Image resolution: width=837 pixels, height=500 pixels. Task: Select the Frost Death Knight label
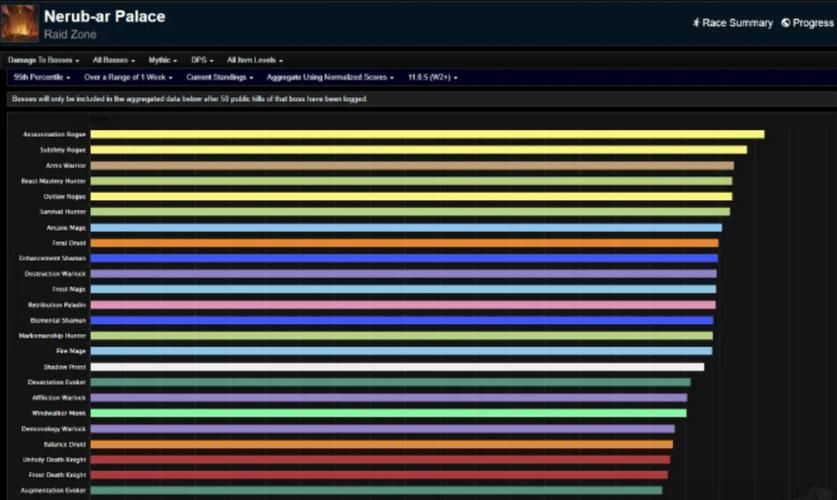[57, 475]
